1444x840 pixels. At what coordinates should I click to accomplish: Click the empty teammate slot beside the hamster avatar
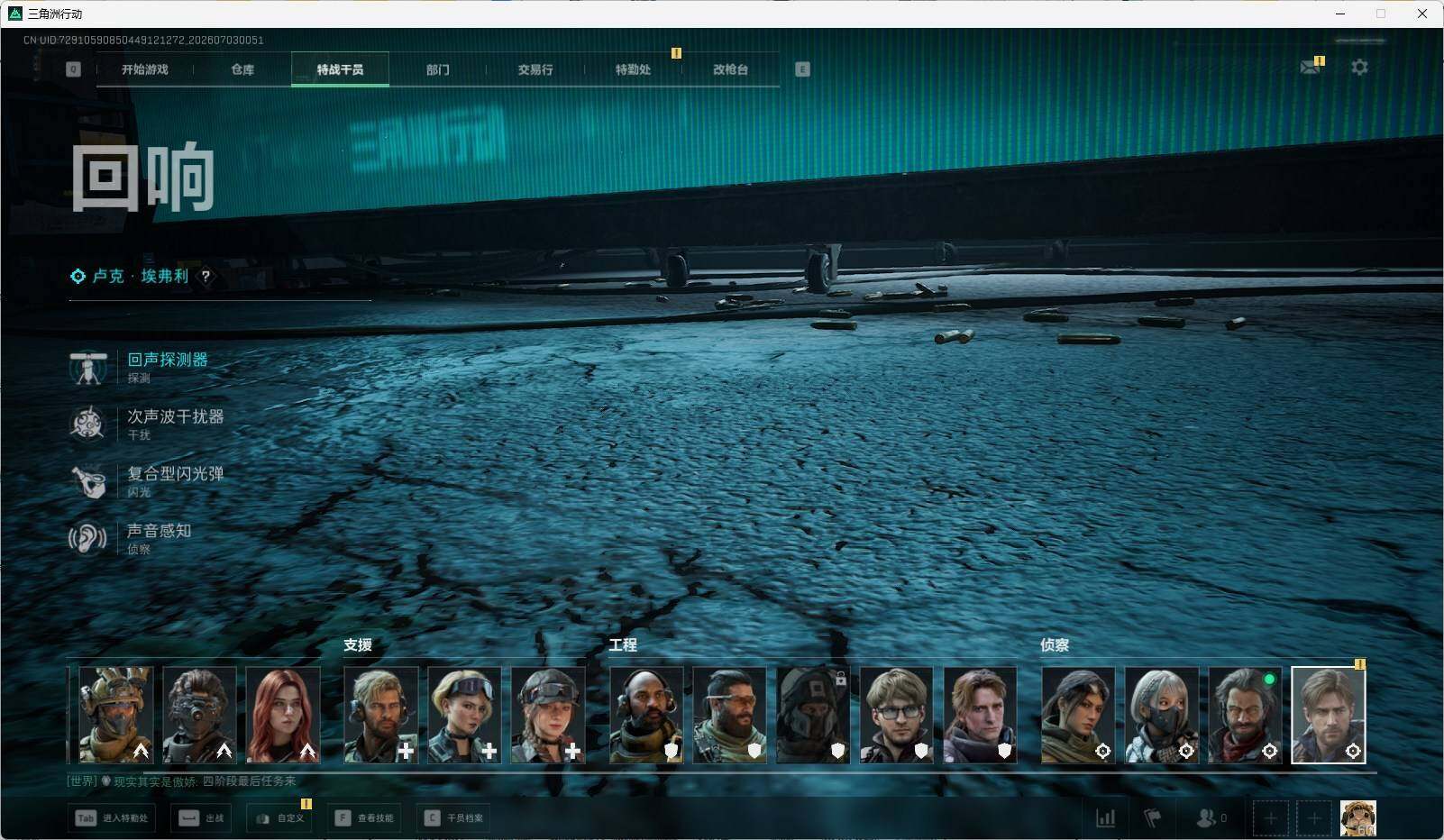[x=1314, y=818]
